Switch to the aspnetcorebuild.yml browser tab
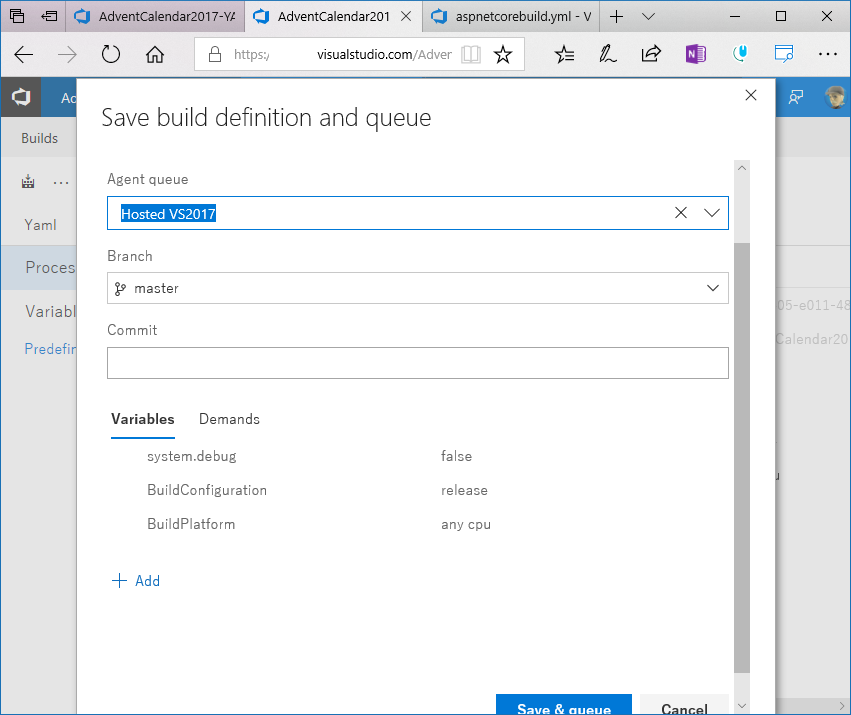Image resolution: width=851 pixels, height=715 pixels. (512, 16)
